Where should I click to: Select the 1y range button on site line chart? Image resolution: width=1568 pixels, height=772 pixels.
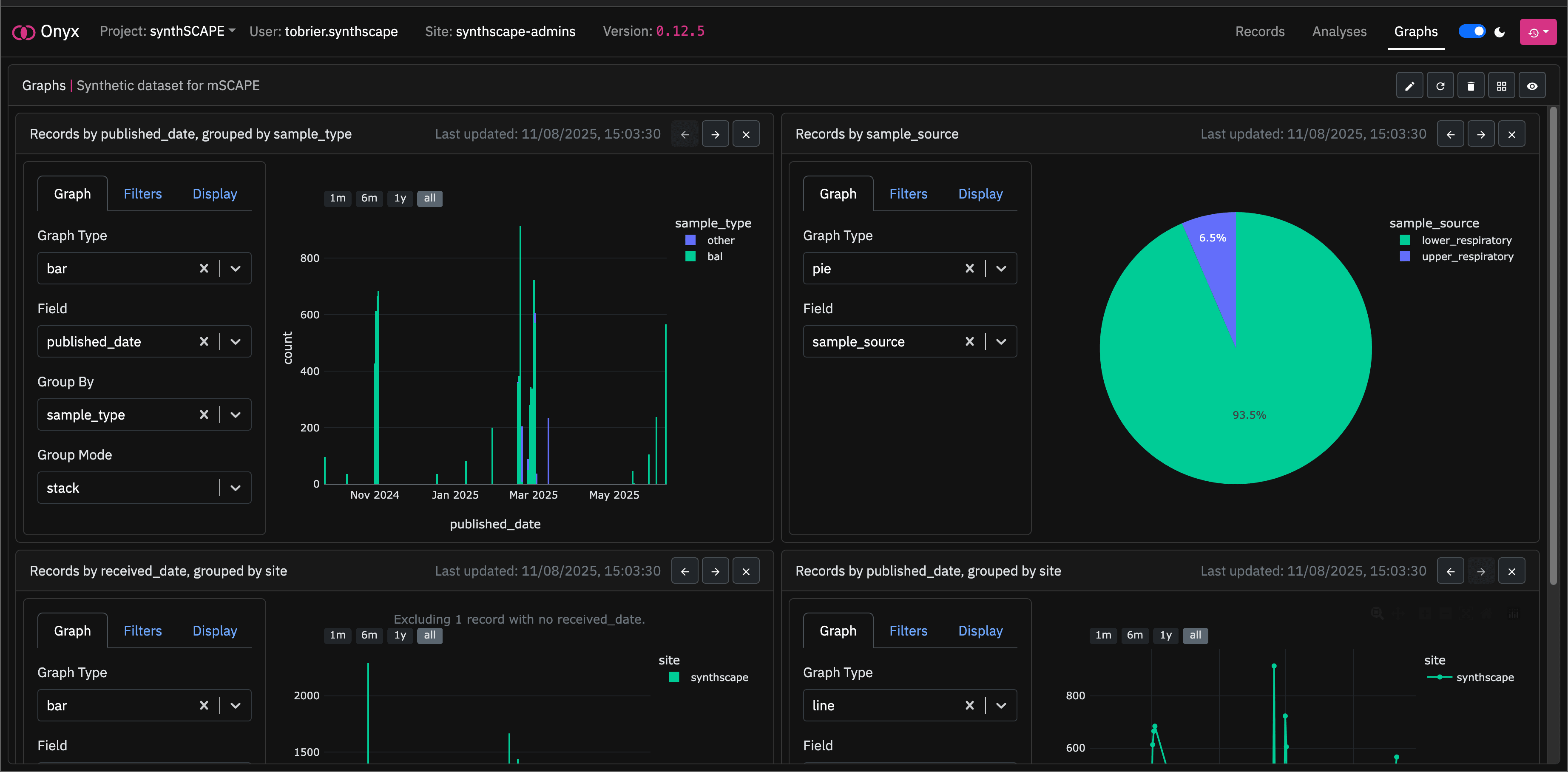pos(1165,635)
